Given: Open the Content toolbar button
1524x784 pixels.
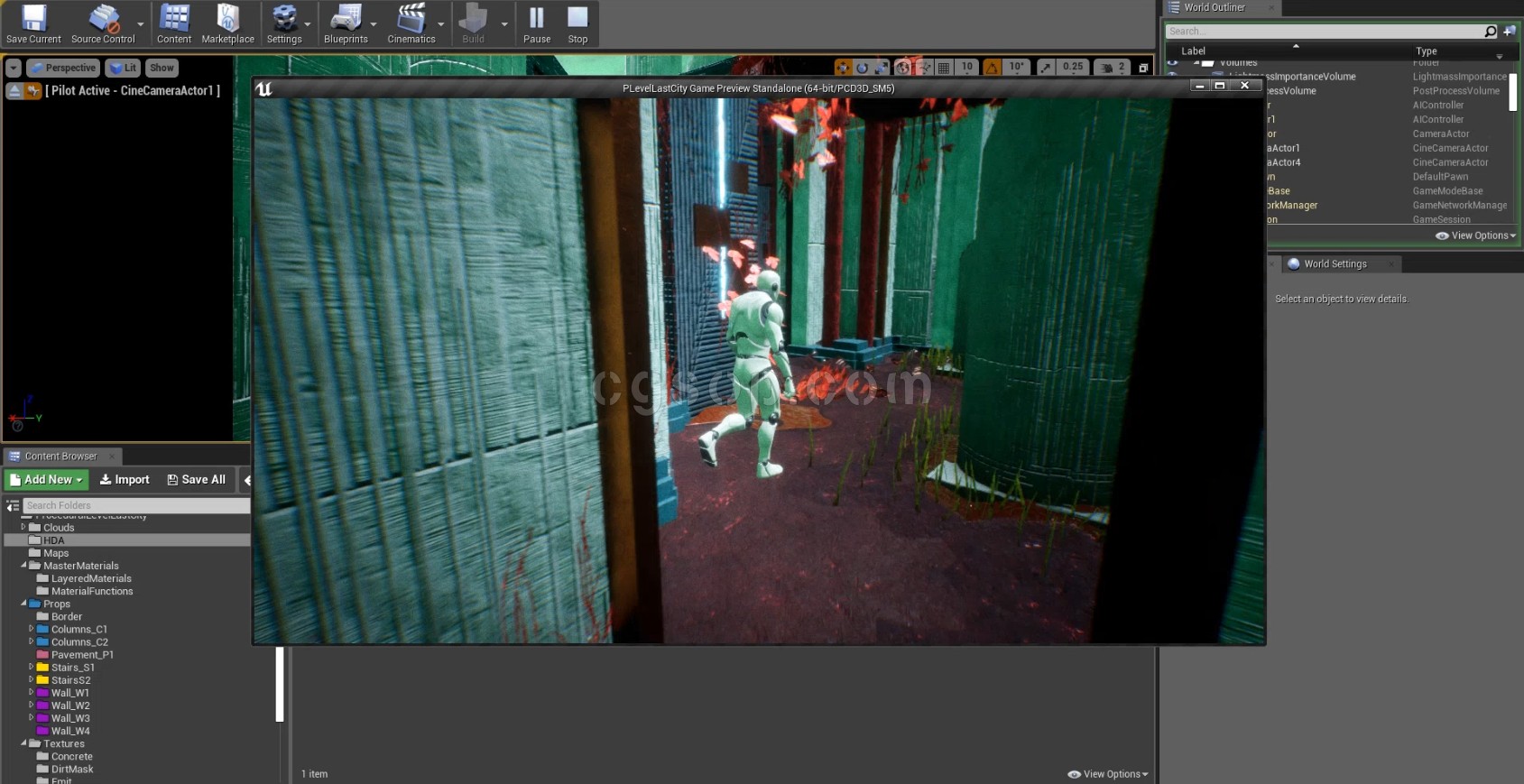Looking at the screenshot, I should click(174, 23).
